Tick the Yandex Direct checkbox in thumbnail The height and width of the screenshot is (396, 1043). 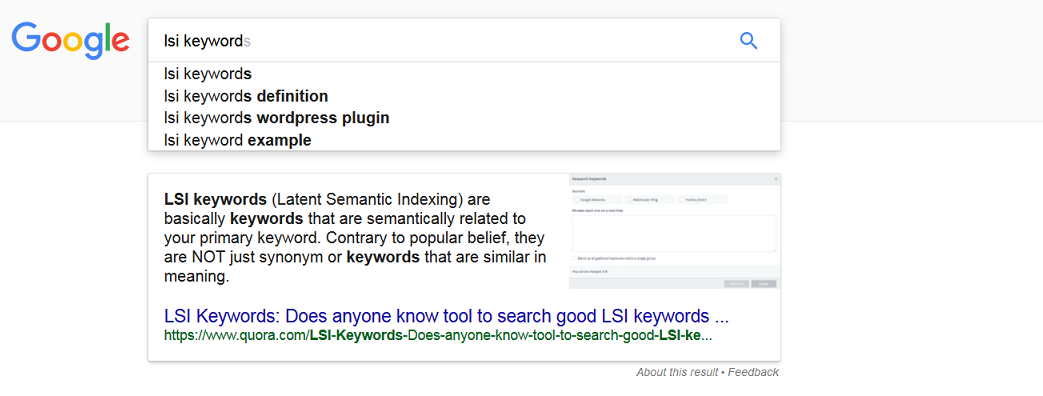(682, 200)
